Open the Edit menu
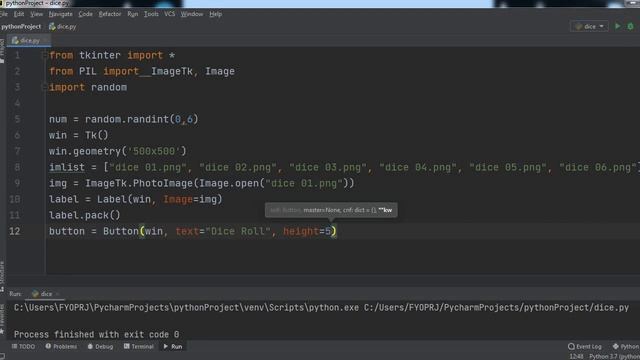 tap(19, 14)
